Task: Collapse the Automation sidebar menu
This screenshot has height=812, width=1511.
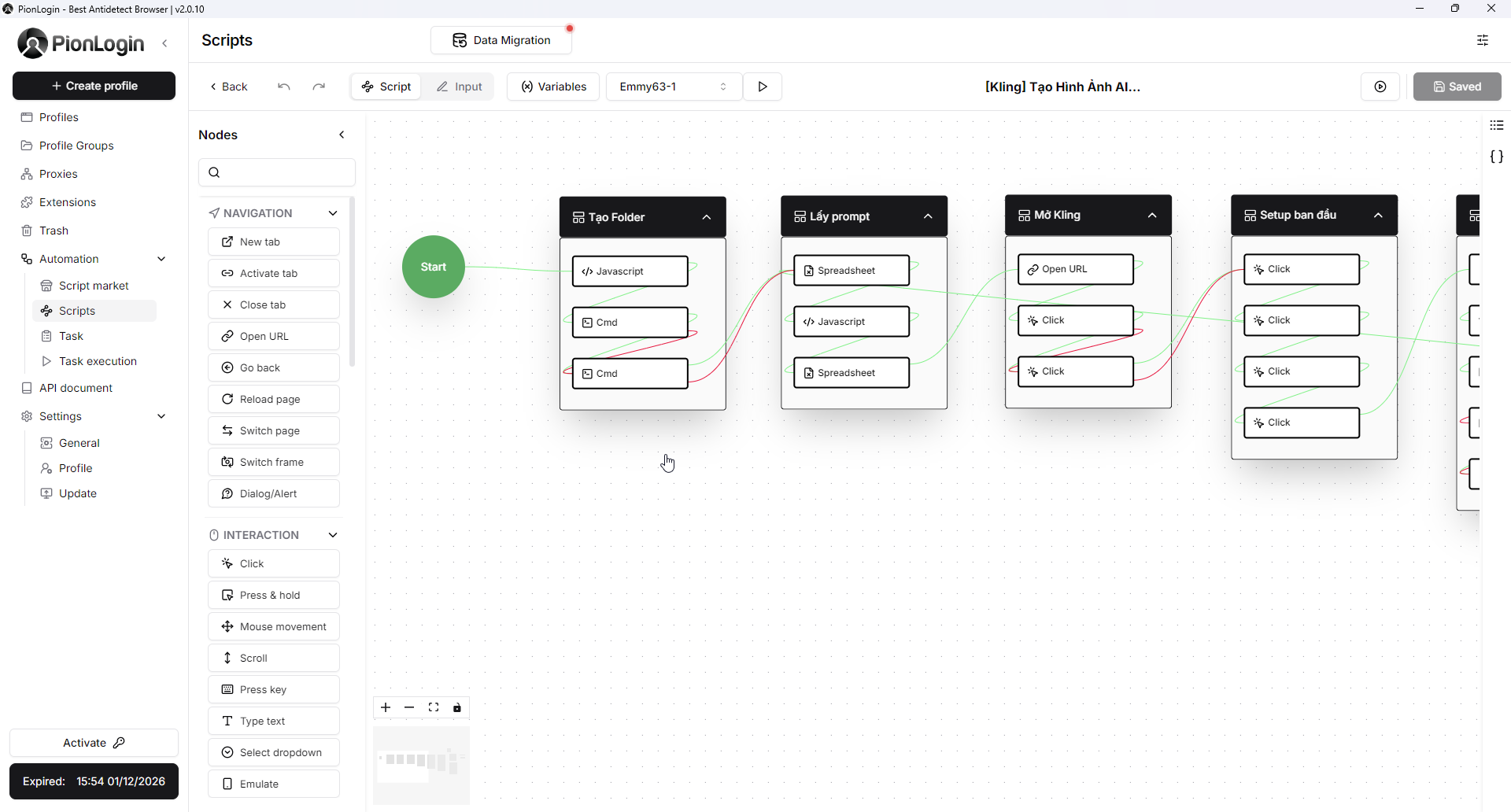Action: coord(161,259)
